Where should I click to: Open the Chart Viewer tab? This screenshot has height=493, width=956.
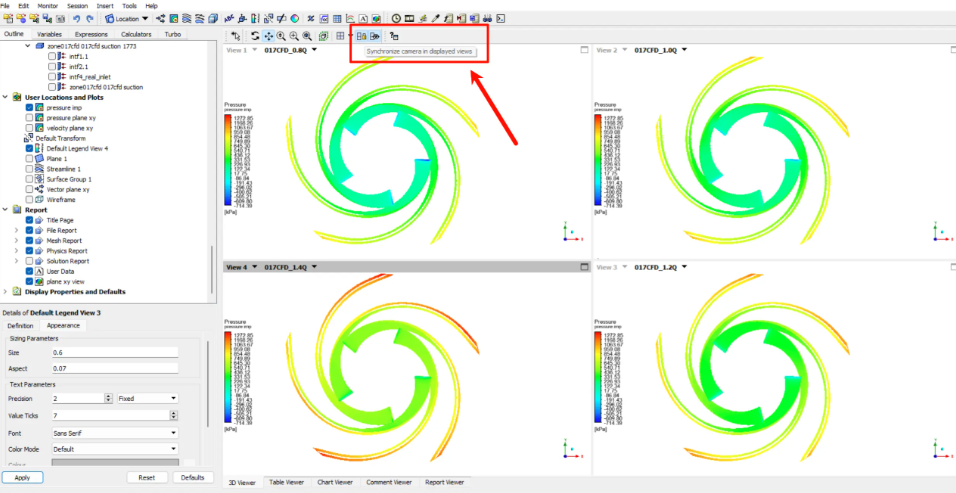click(x=334, y=482)
